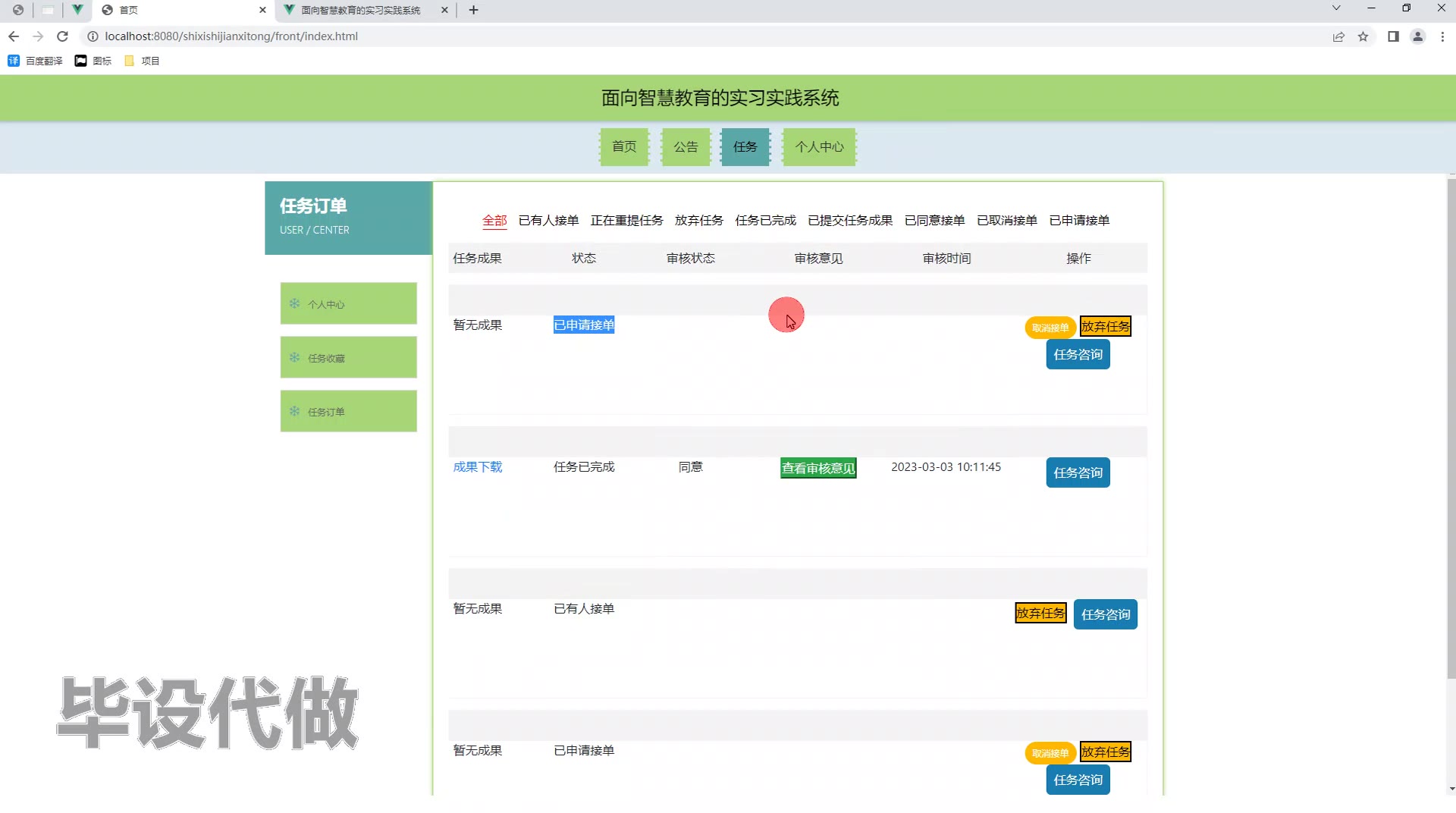Open 个人中心 in the top navigation
Image resolution: width=1456 pixels, height=813 pixels.
point(819,146)
